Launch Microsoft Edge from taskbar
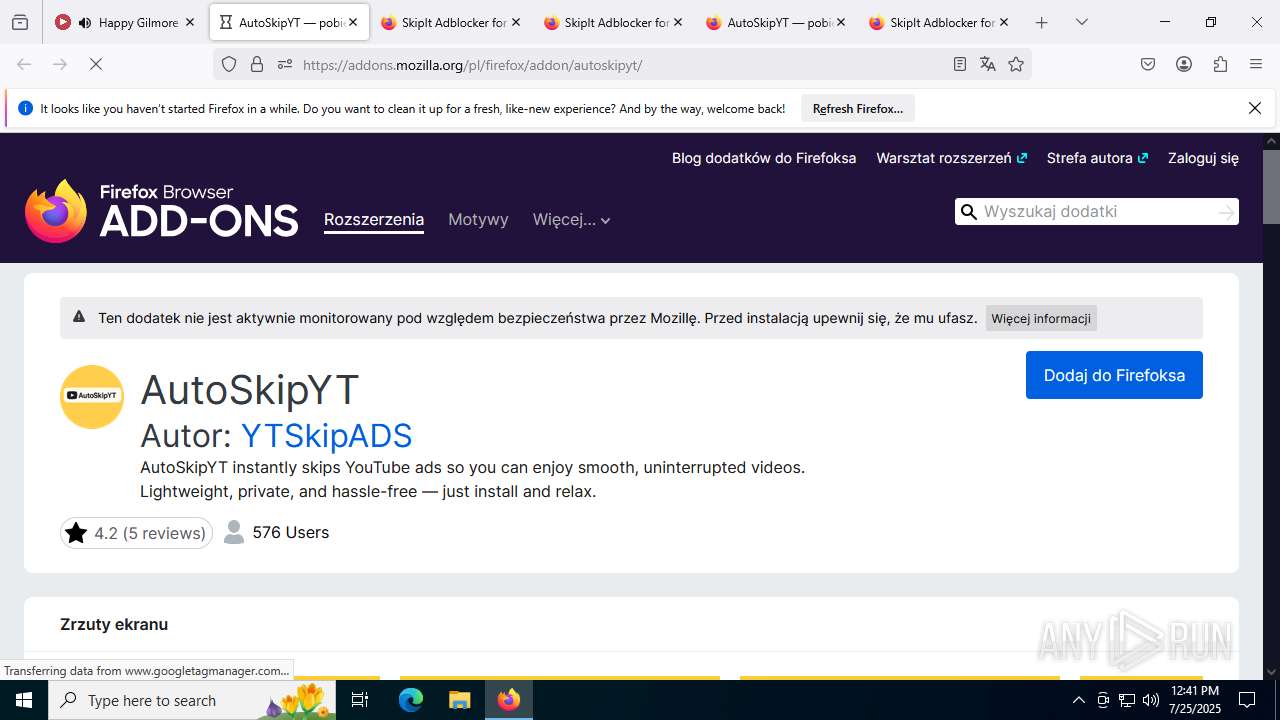The width and height of the screenshot is (1280, 720). (x=411, y=700)
